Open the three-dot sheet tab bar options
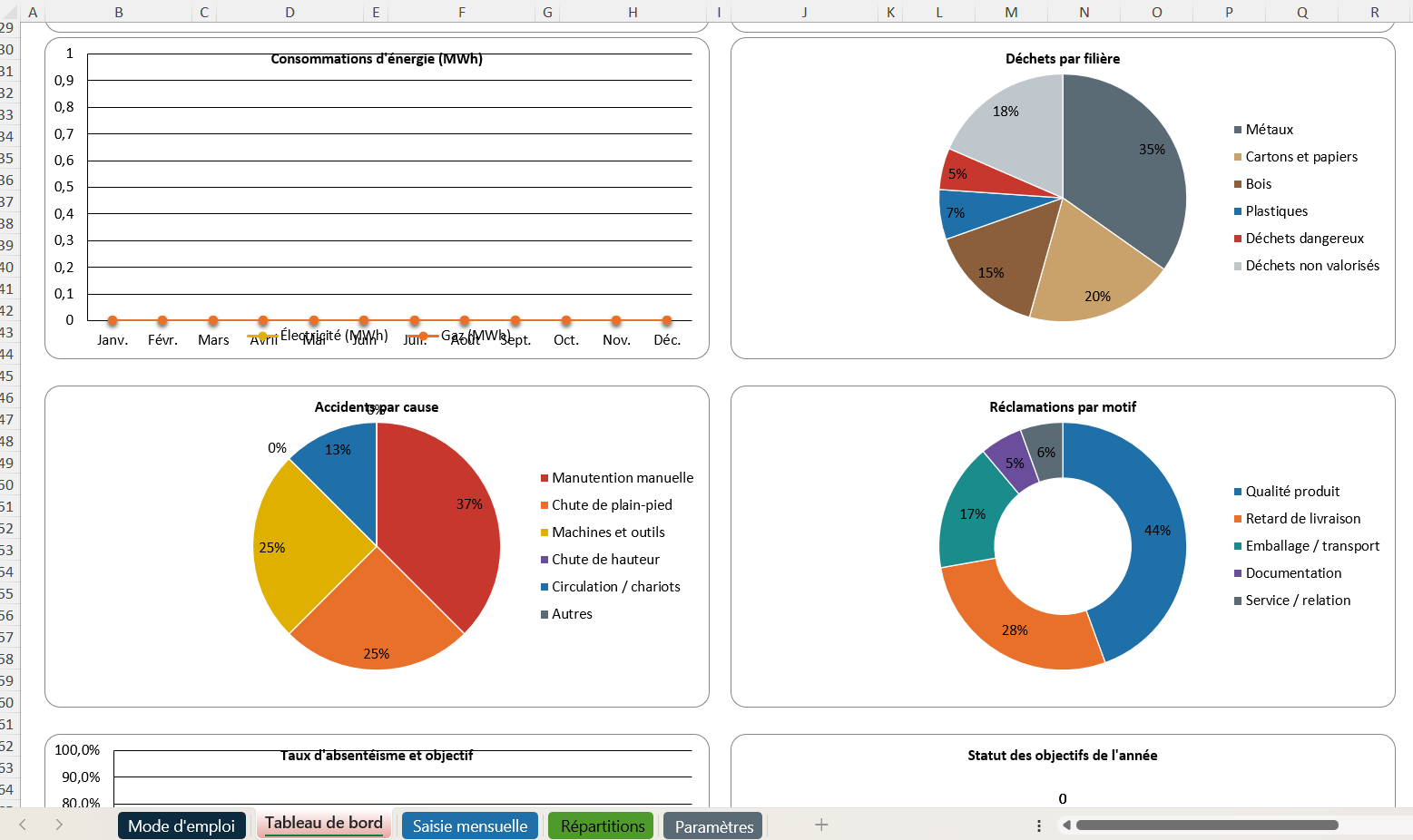1413x840 pixels. [x=1039, y=825]
